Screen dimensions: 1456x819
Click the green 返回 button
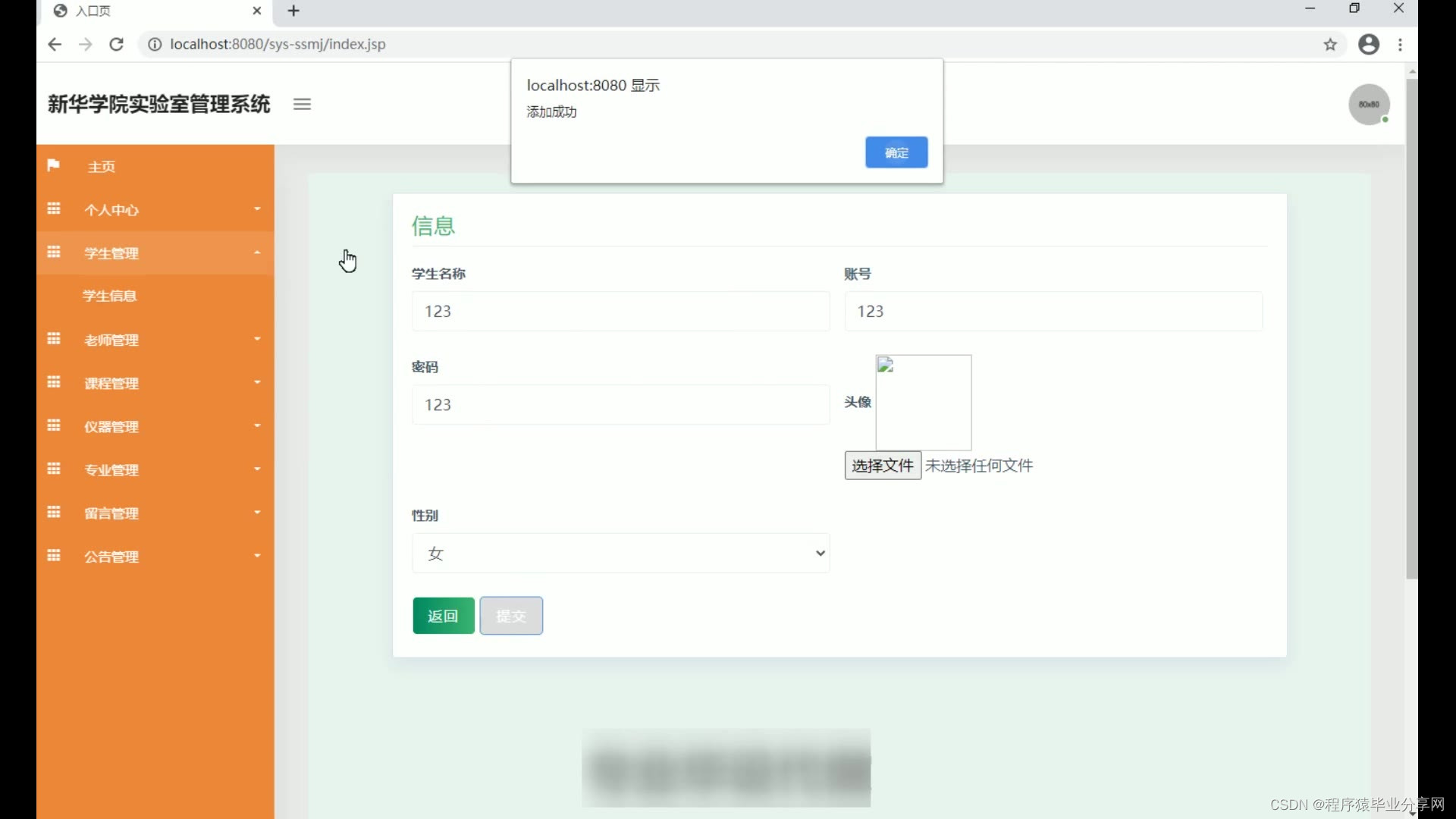click(x=444, y=616)
